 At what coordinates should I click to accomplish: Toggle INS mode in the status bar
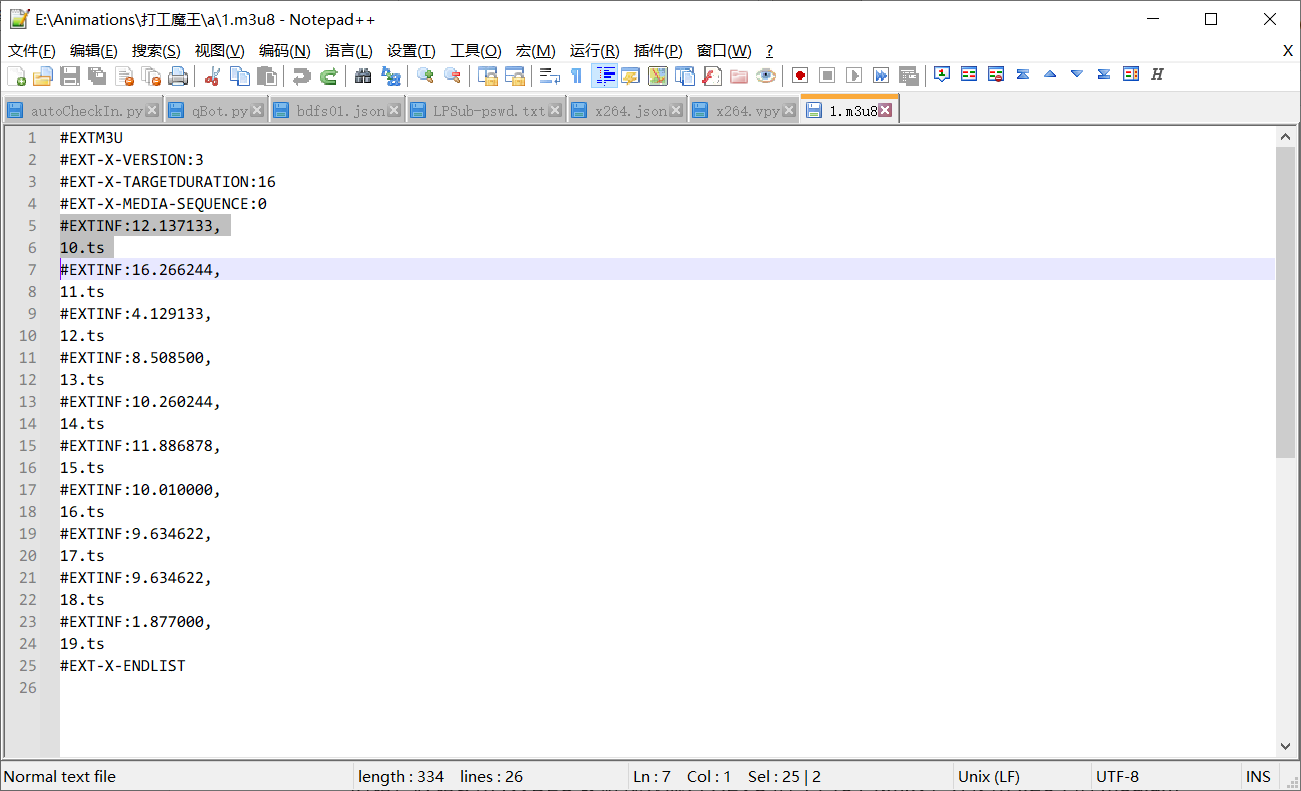[x=1259, y=776]
